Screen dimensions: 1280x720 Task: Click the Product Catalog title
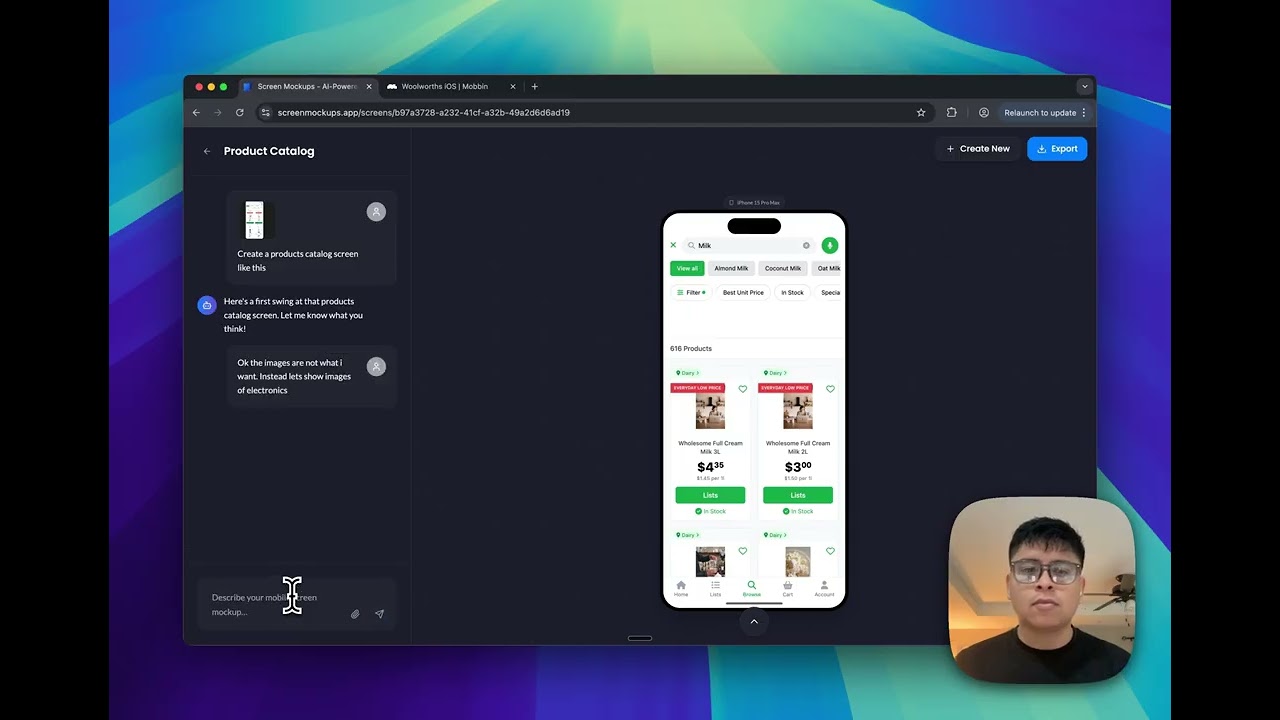[x=269, y=151]
